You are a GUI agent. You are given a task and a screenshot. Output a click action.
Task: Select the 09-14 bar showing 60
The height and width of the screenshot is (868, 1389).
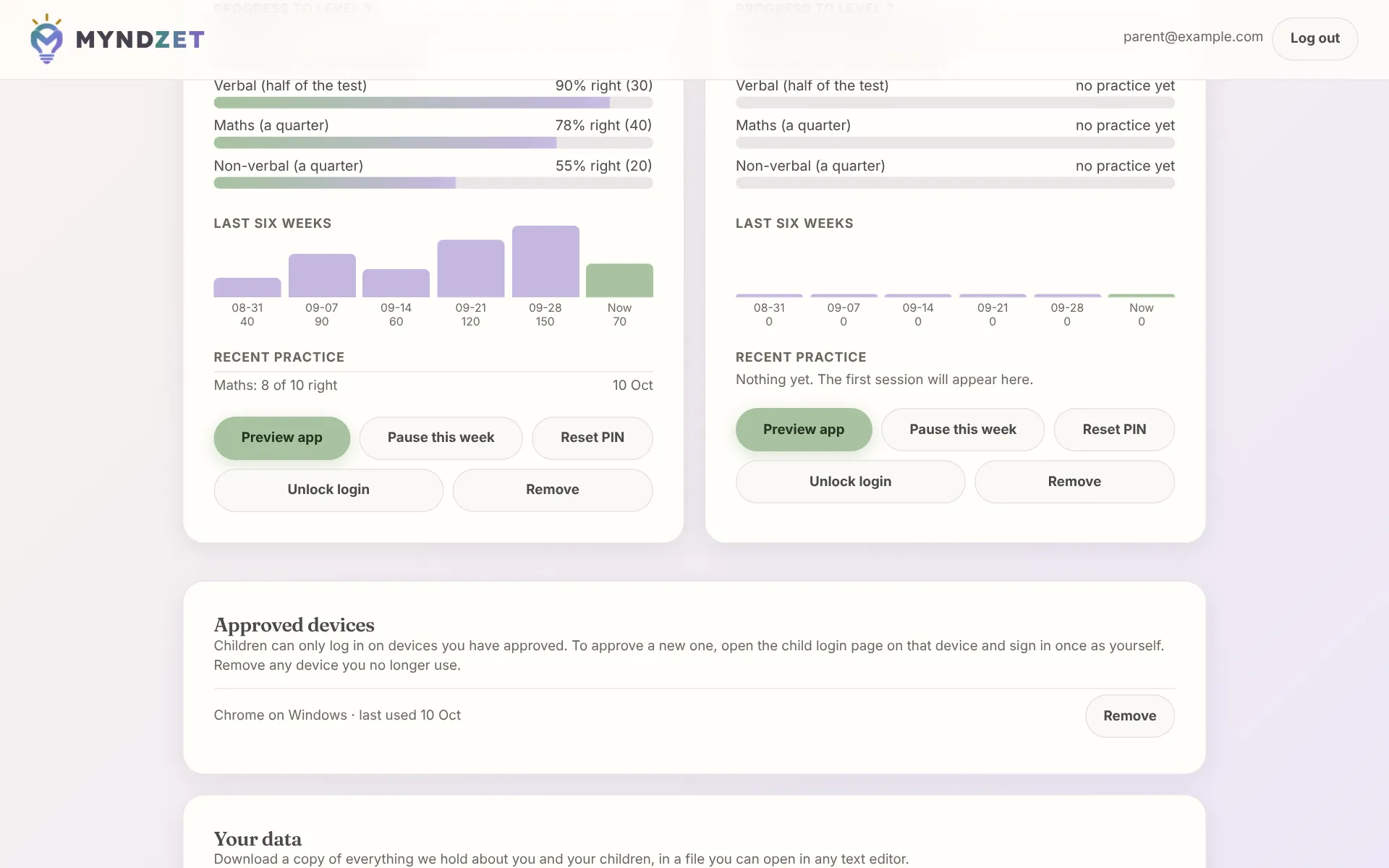pos(396,283)
